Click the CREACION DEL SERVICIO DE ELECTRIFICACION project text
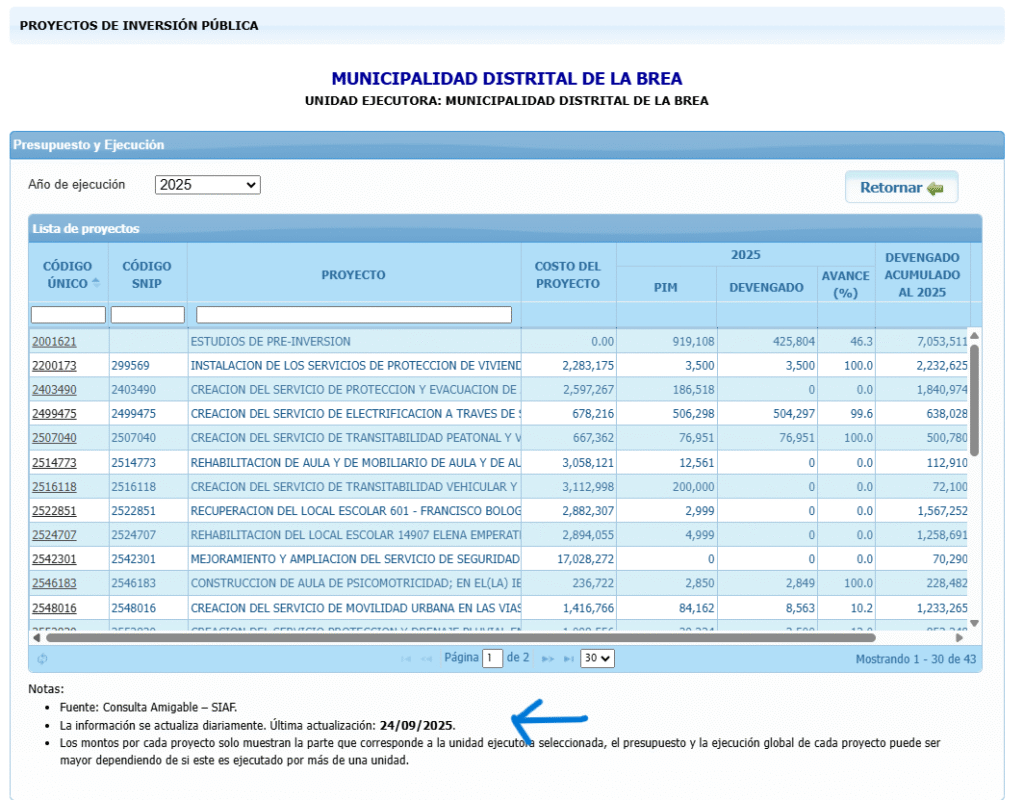The image size is (1024, 800). pyautogui.click(x=356, y=414)
